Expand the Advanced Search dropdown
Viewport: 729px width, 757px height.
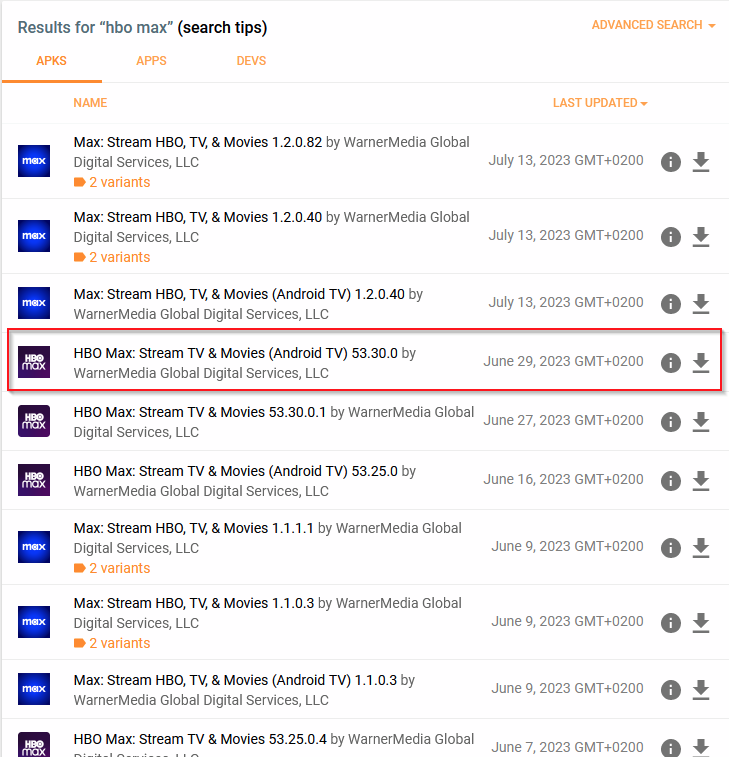tap(653, 25)
